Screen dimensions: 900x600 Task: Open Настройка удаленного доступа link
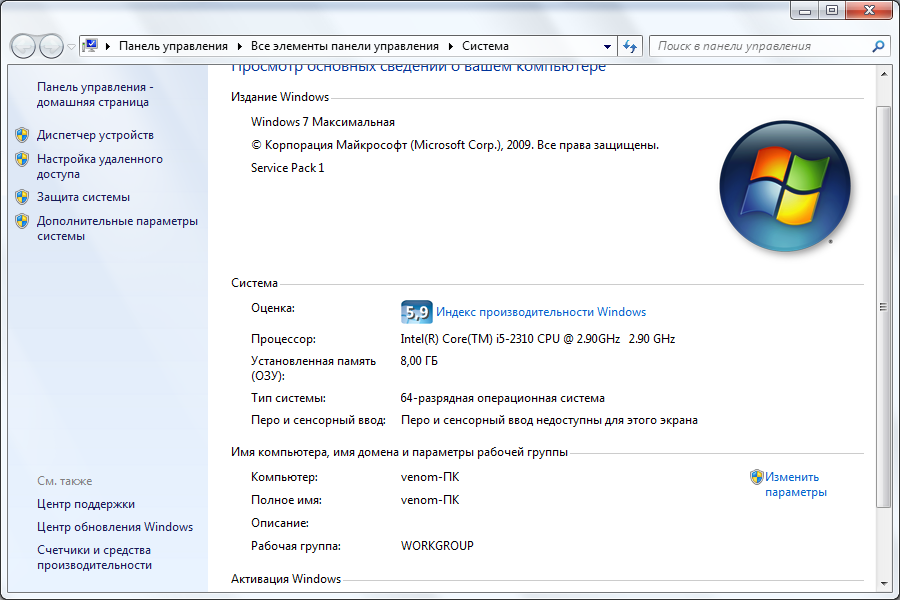[x=100, y=167]
